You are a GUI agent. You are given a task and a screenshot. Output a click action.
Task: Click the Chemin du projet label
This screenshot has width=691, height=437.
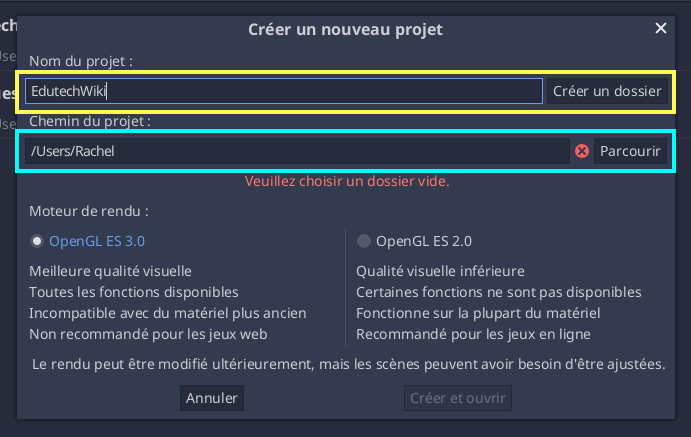[x=89, y=121]
